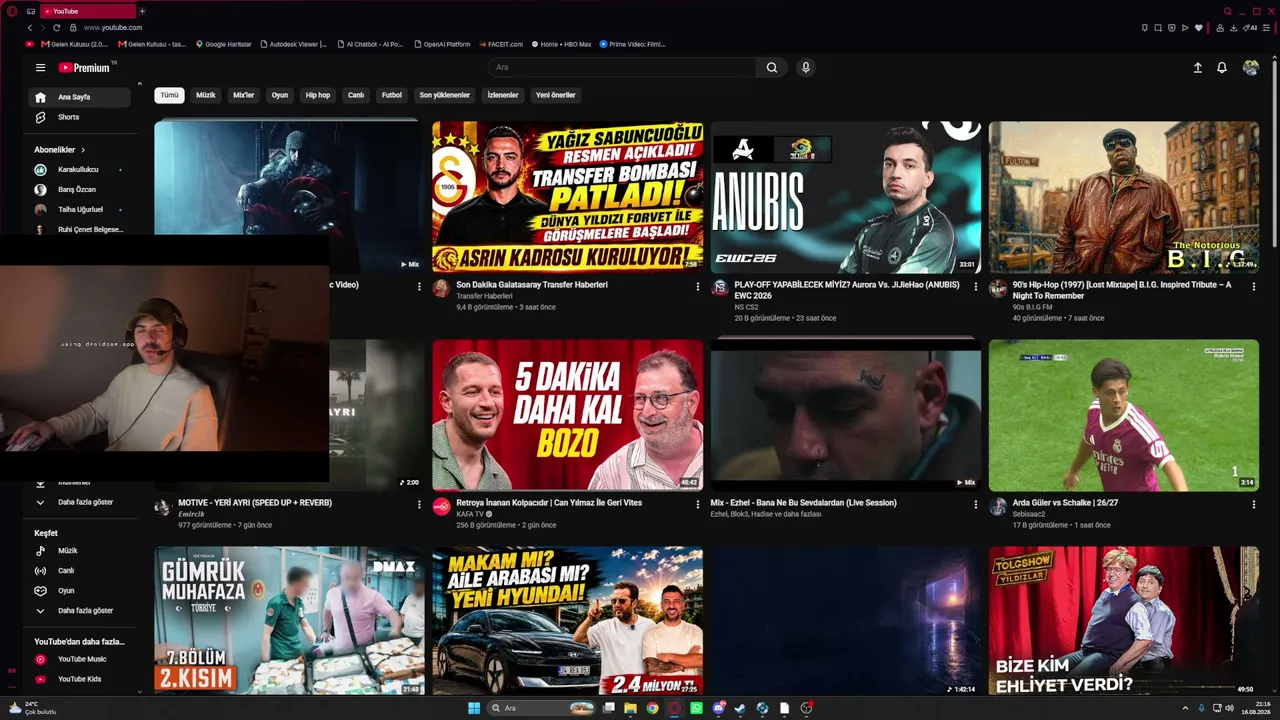Open Opera ad blocker shield
Image resolution: width=1280 pixels, height=720 pixels.
point(1172,28)
